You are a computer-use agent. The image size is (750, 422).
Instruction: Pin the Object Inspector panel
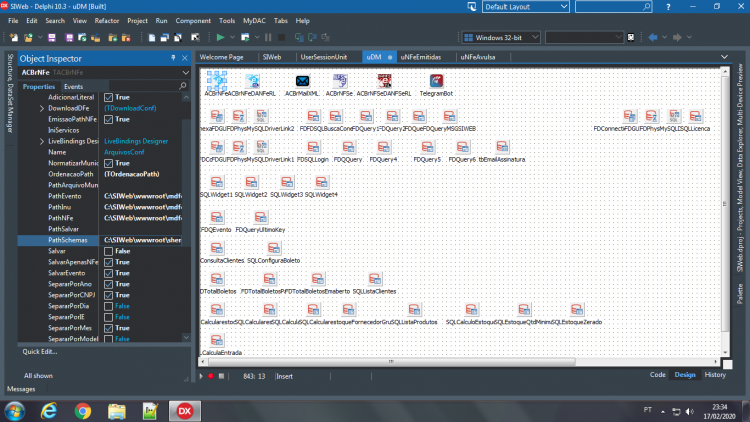click(x=173, y=58)
